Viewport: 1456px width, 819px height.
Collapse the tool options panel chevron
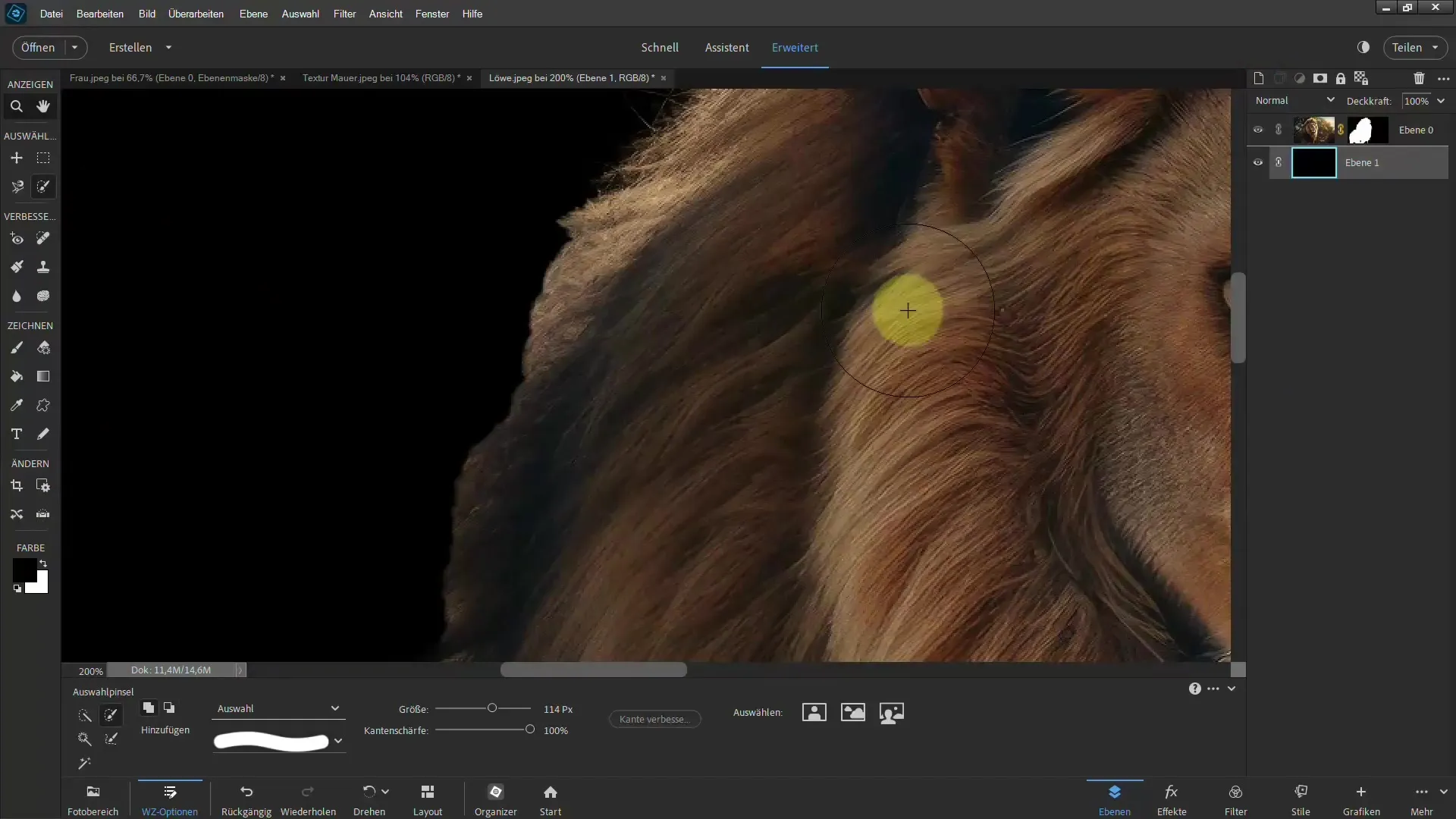tap(1232, 689)
